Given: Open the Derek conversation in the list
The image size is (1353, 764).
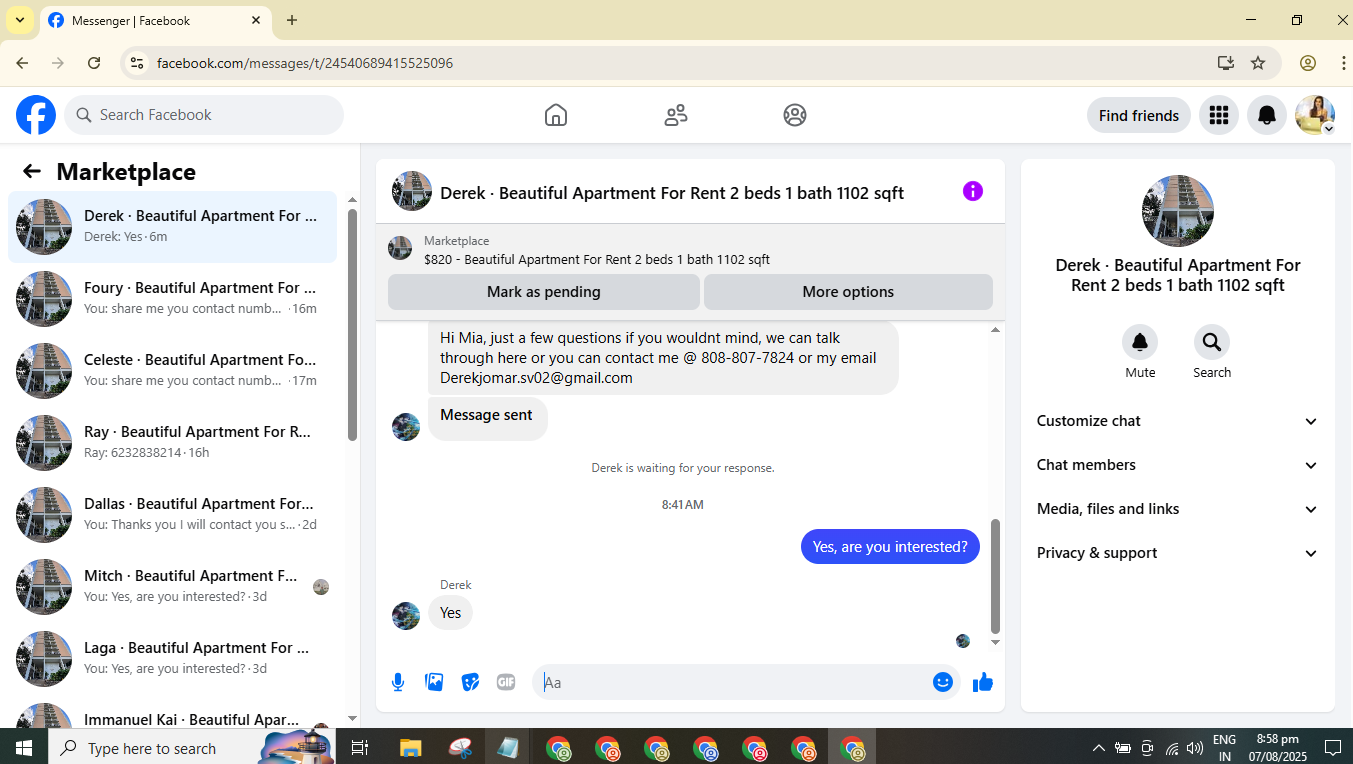Looking at the screenshot, I should tap(172, 227).
